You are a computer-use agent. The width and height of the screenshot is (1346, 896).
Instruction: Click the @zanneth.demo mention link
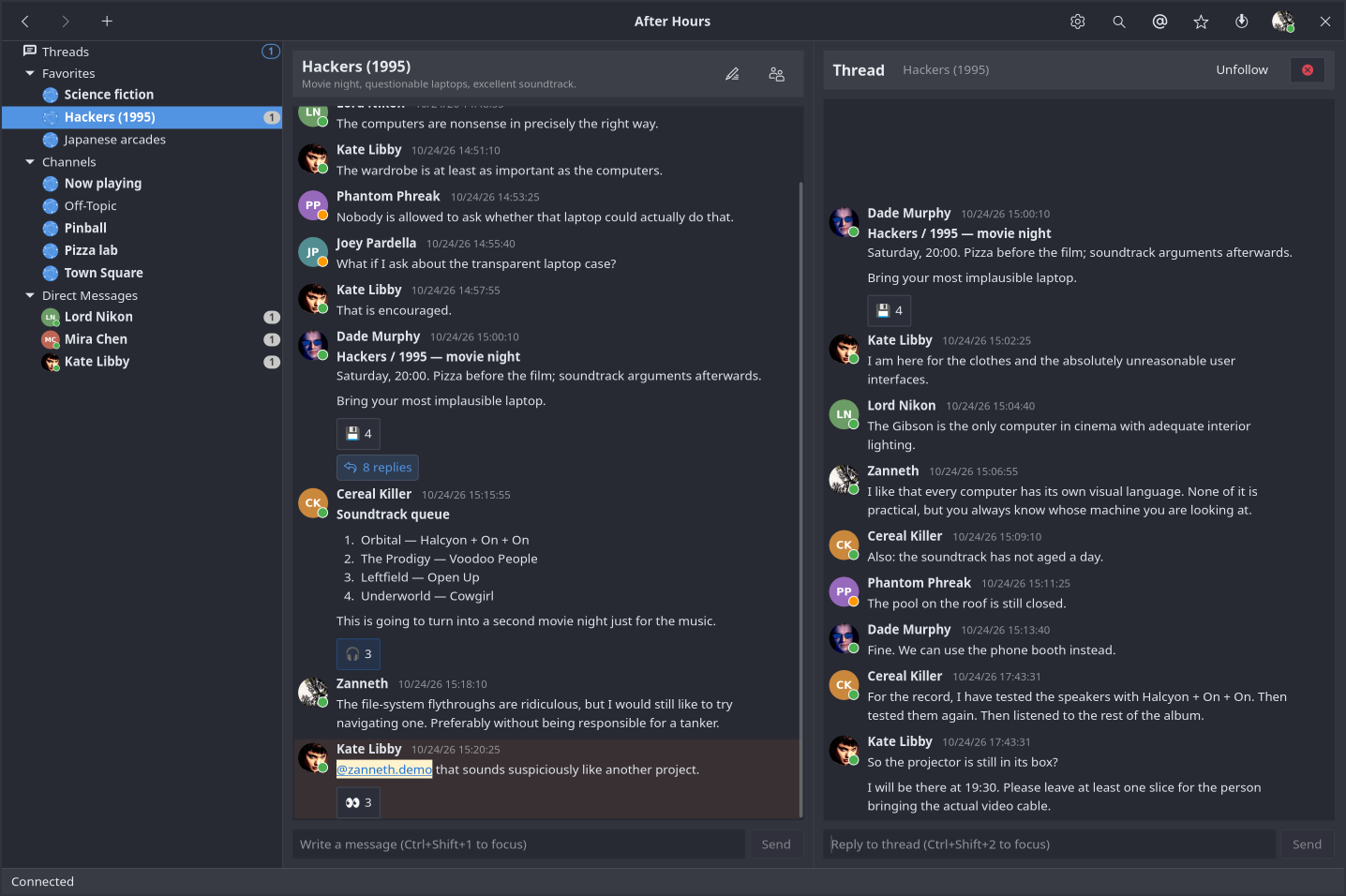coord(384,769)
